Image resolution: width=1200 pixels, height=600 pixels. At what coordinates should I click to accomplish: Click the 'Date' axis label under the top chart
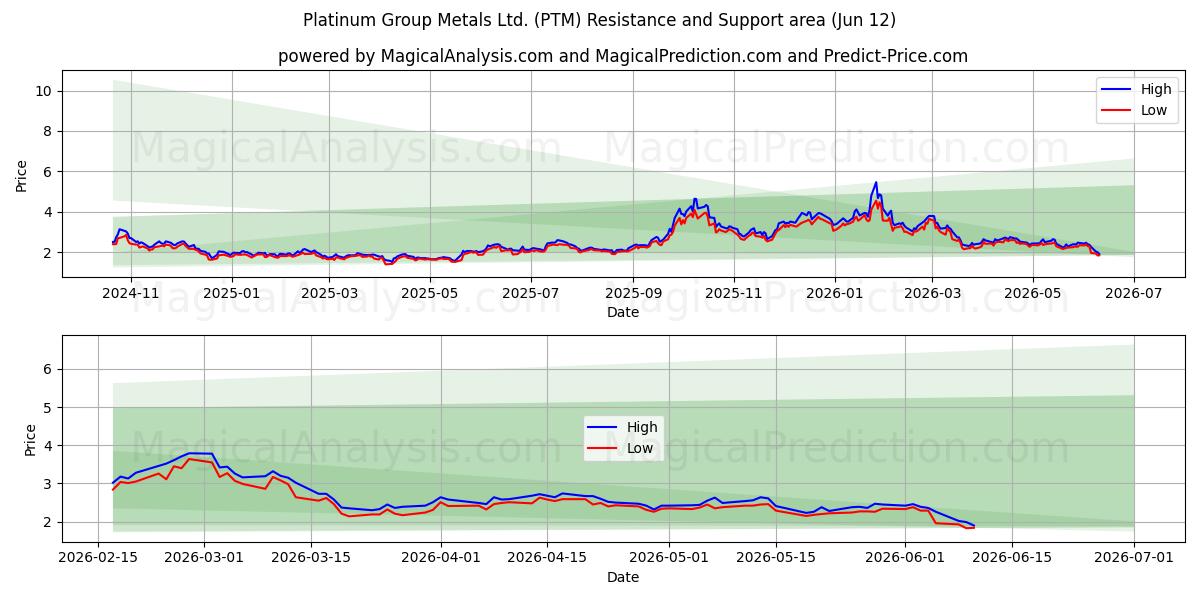[x=622, y=312]
